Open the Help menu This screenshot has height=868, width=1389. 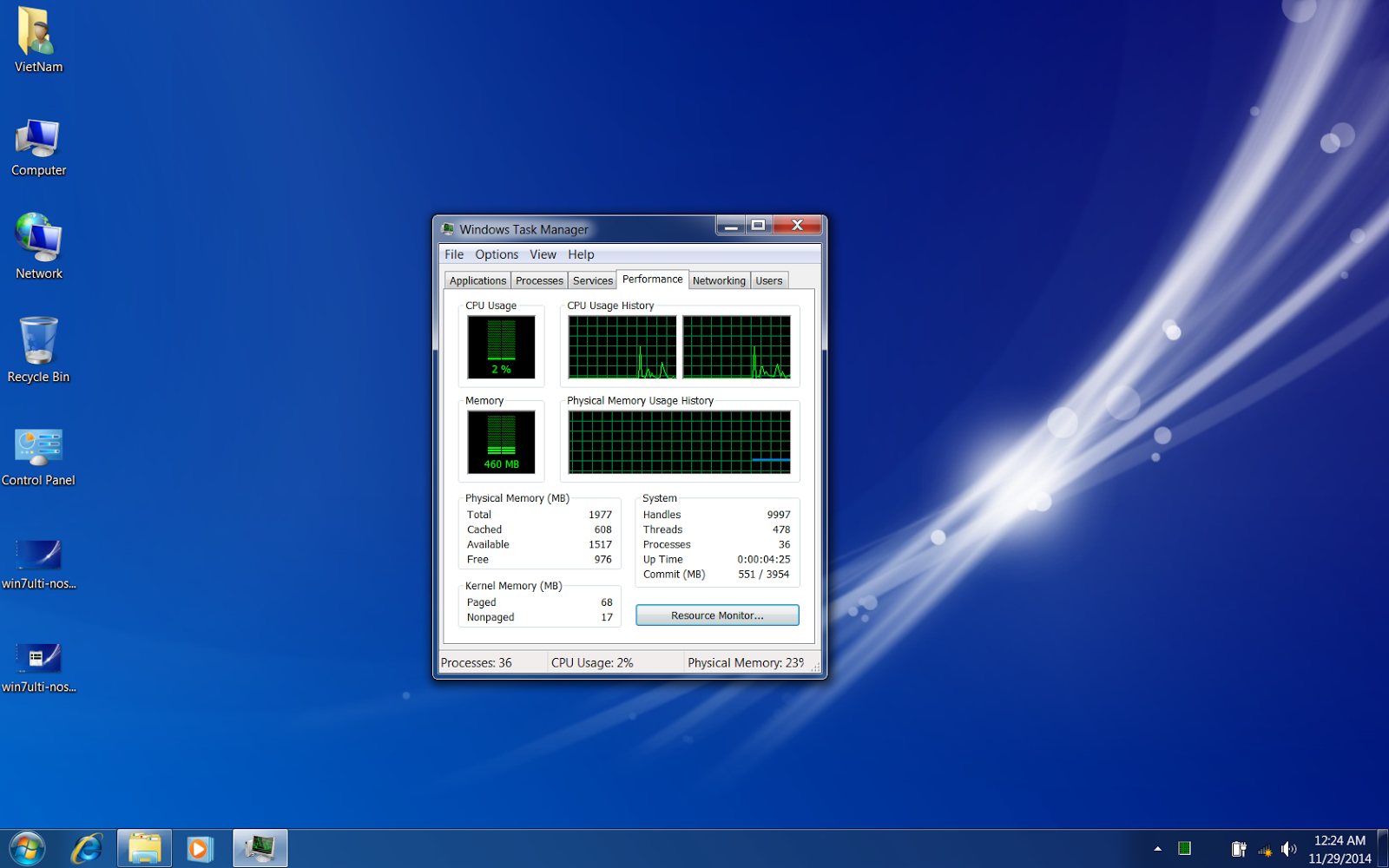(581, 254)
